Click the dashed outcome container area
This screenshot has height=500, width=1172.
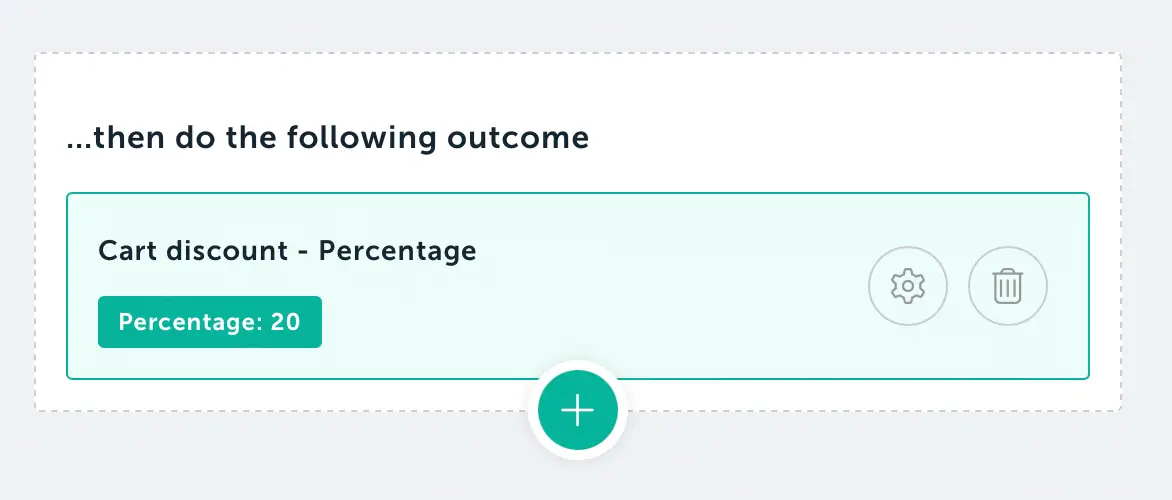click(800, 110)
